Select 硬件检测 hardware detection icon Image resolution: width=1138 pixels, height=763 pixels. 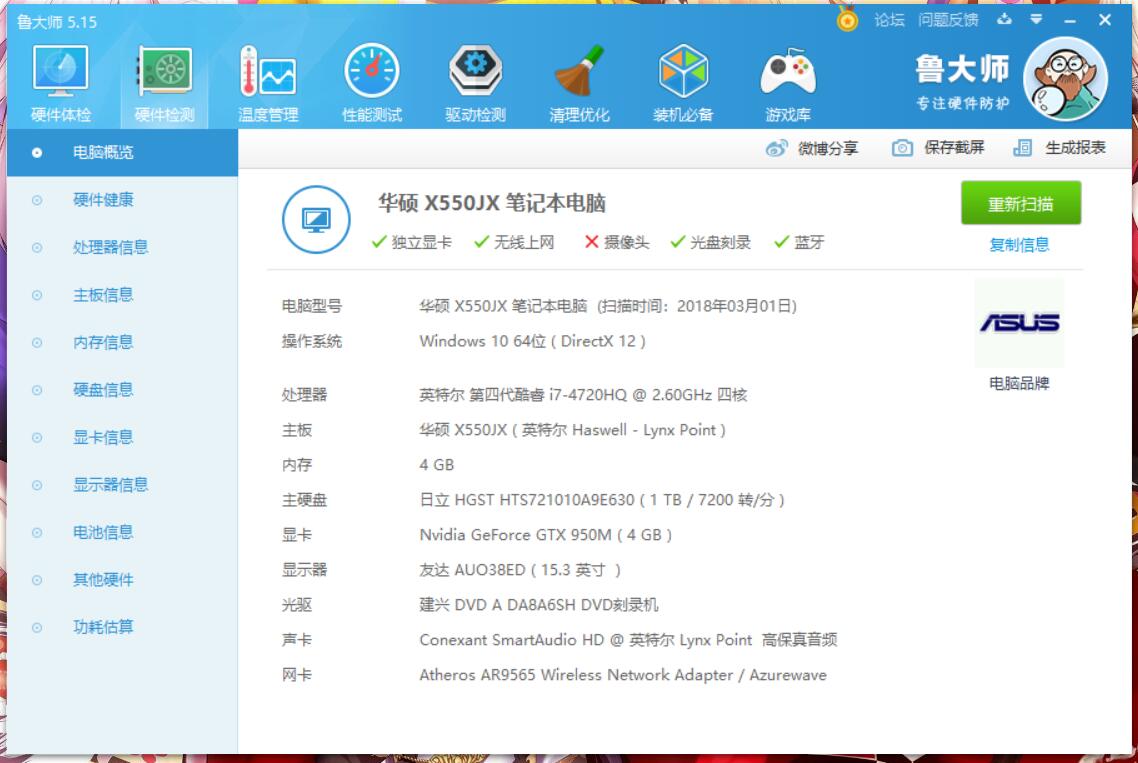[165, 83]
